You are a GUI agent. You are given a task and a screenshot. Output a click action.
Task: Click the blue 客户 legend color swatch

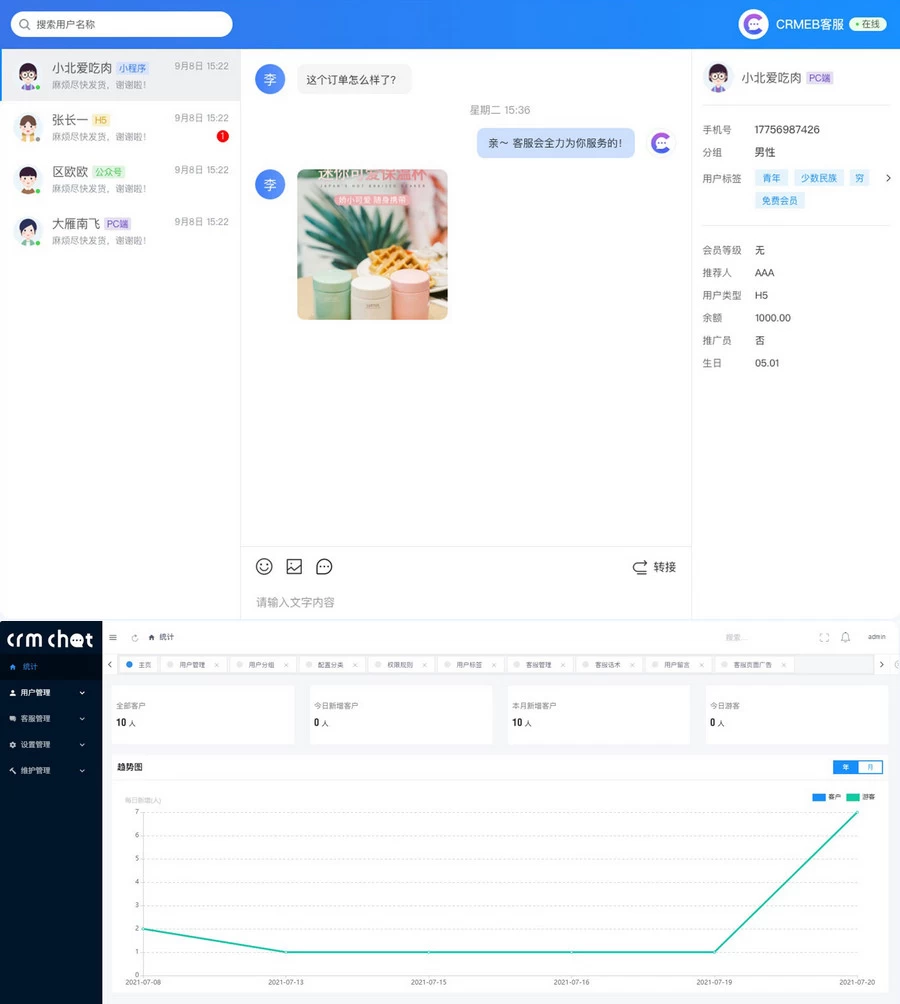819,796
